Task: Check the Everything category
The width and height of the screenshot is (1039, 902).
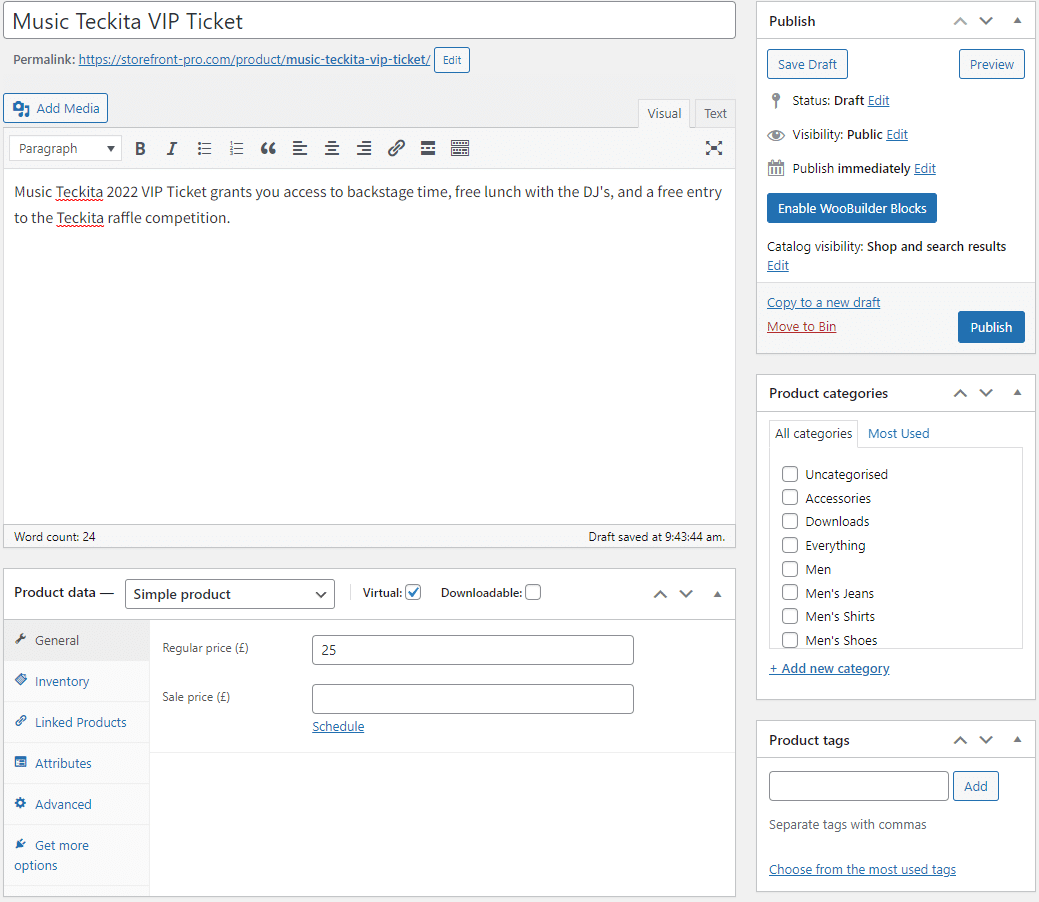Action: pyautogui.click(x=790, y=545)
